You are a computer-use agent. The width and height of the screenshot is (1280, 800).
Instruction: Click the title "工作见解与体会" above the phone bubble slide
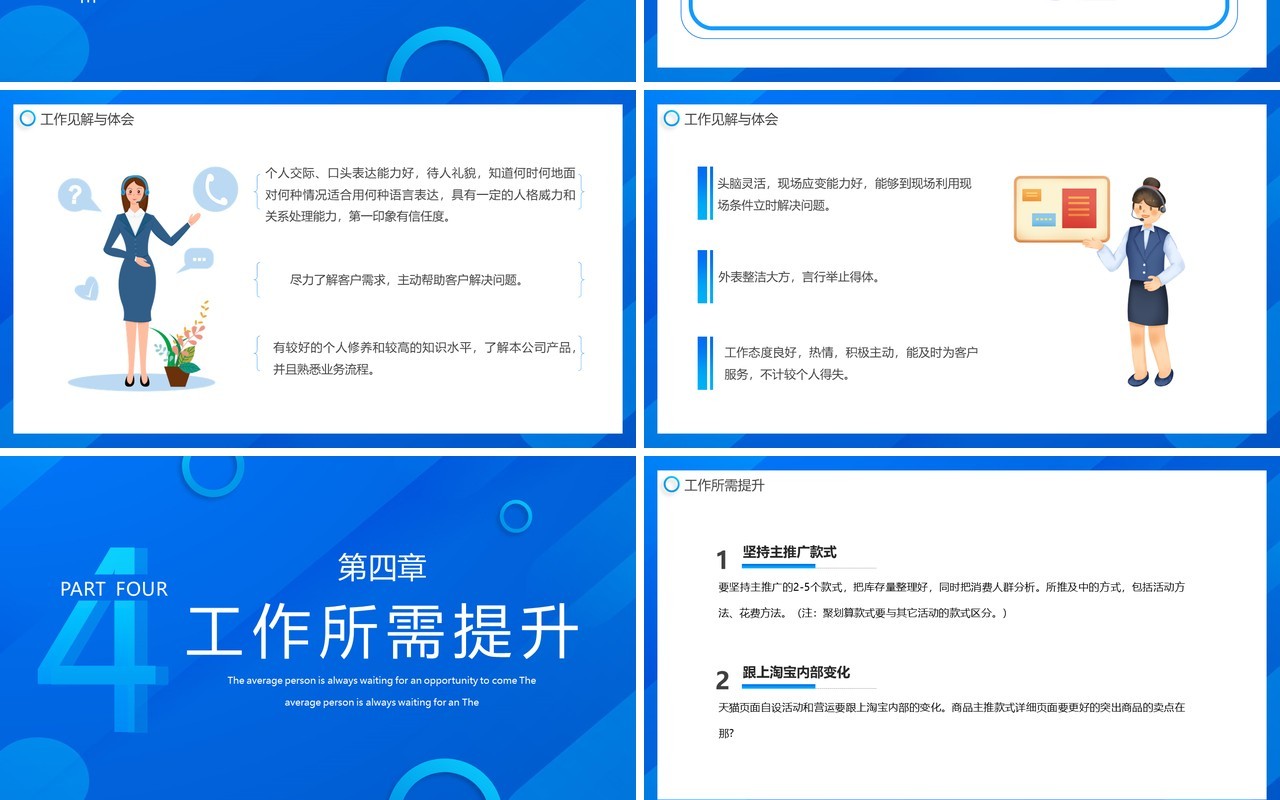87,119
